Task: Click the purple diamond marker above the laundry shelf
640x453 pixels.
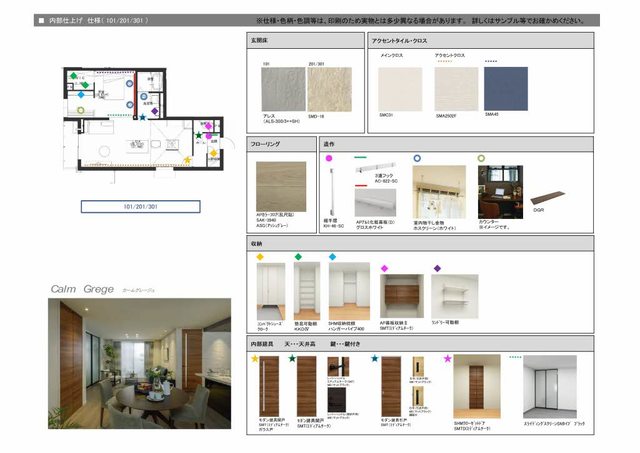Action: pyautogui.click(x=437, y=268)
